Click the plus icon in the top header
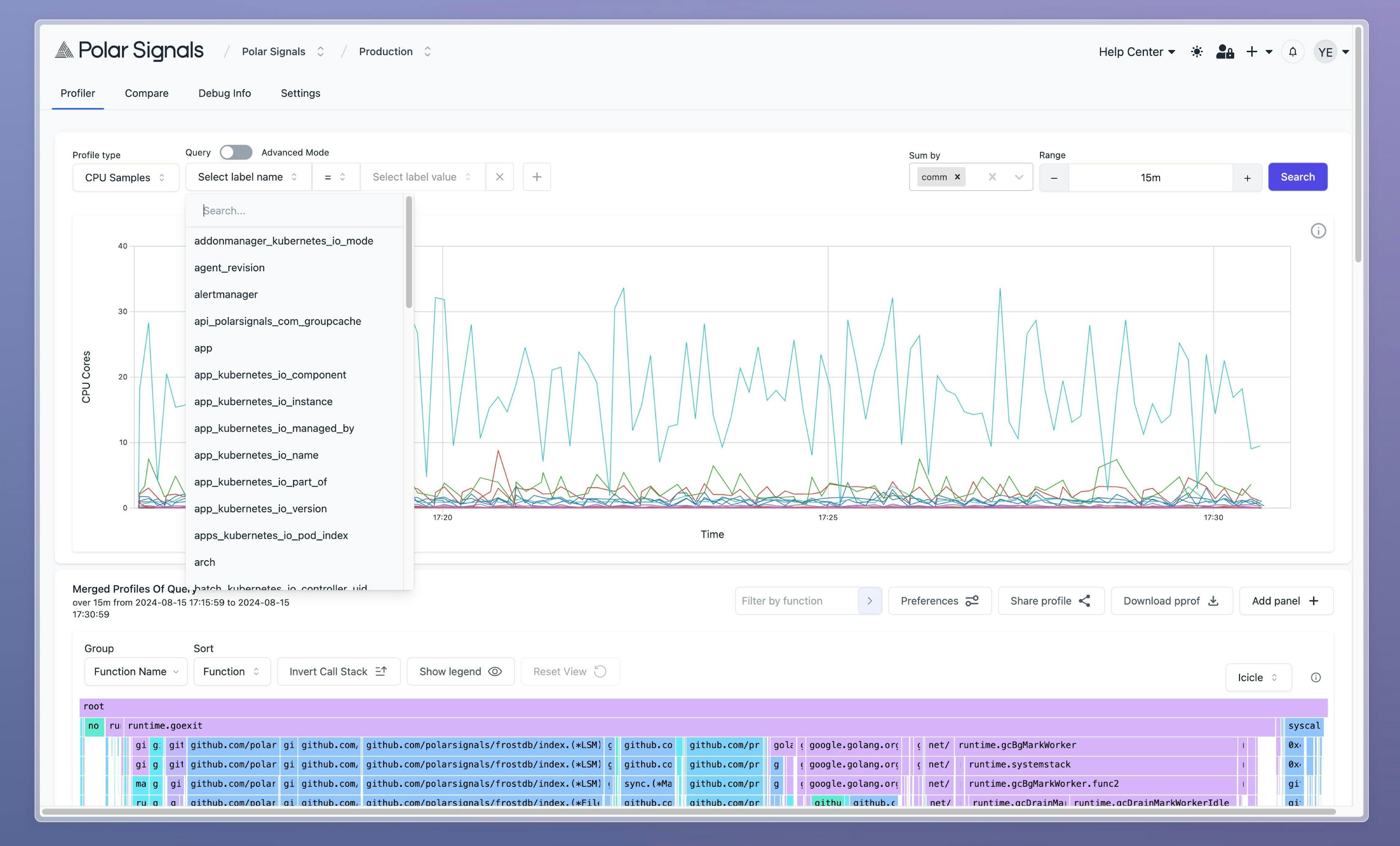 [1252, 52]
